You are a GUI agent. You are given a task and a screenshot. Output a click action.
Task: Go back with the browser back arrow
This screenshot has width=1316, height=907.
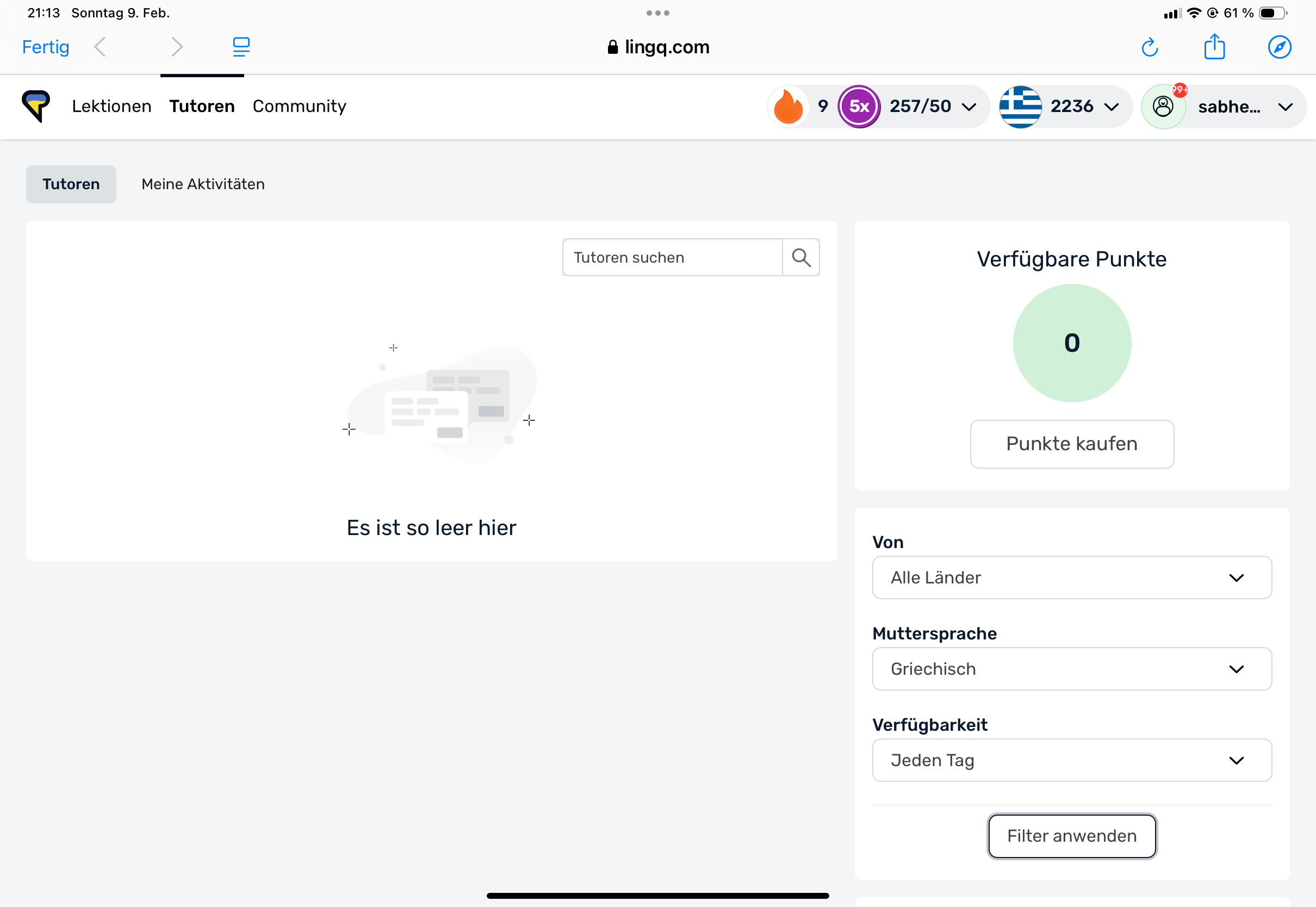[100, 47]
